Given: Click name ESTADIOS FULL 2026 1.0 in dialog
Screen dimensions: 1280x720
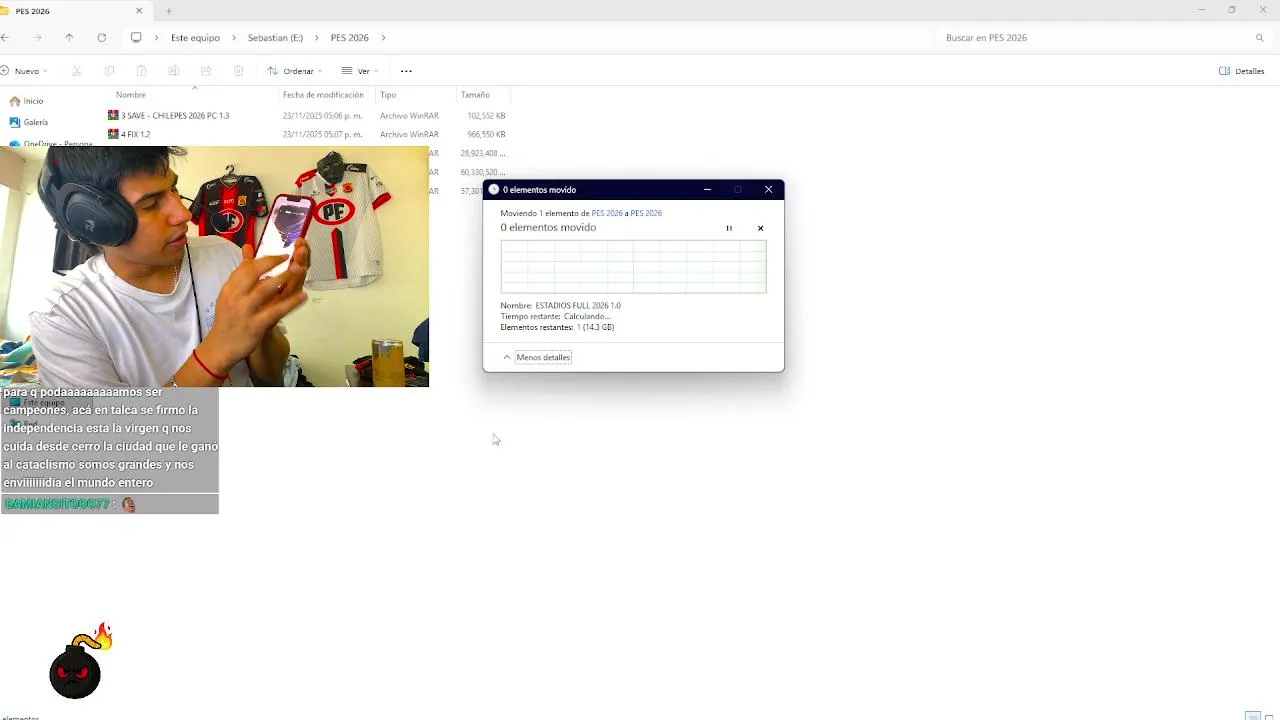Looking at the screenshot, I should pyautogui.click(x=578, y=305).
